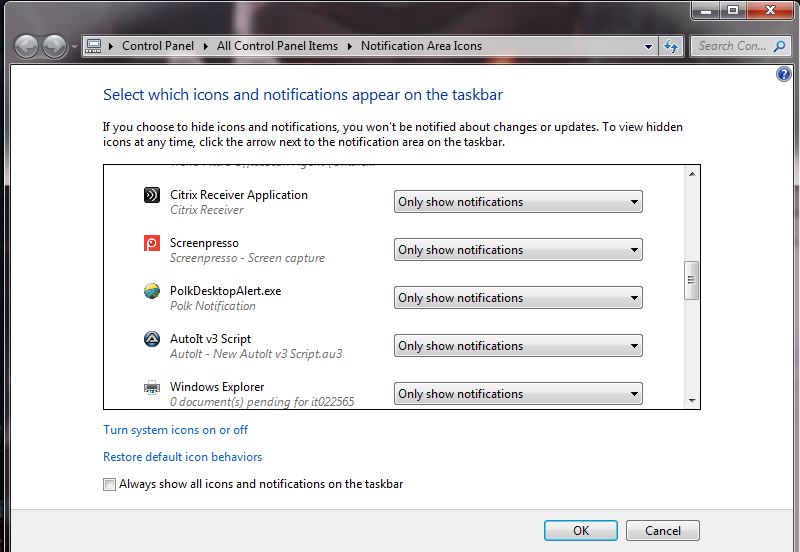Viewport: 800px width, 552px height.
Task: Enable Always show all icons checkbox
Action: tap(109, 484)
